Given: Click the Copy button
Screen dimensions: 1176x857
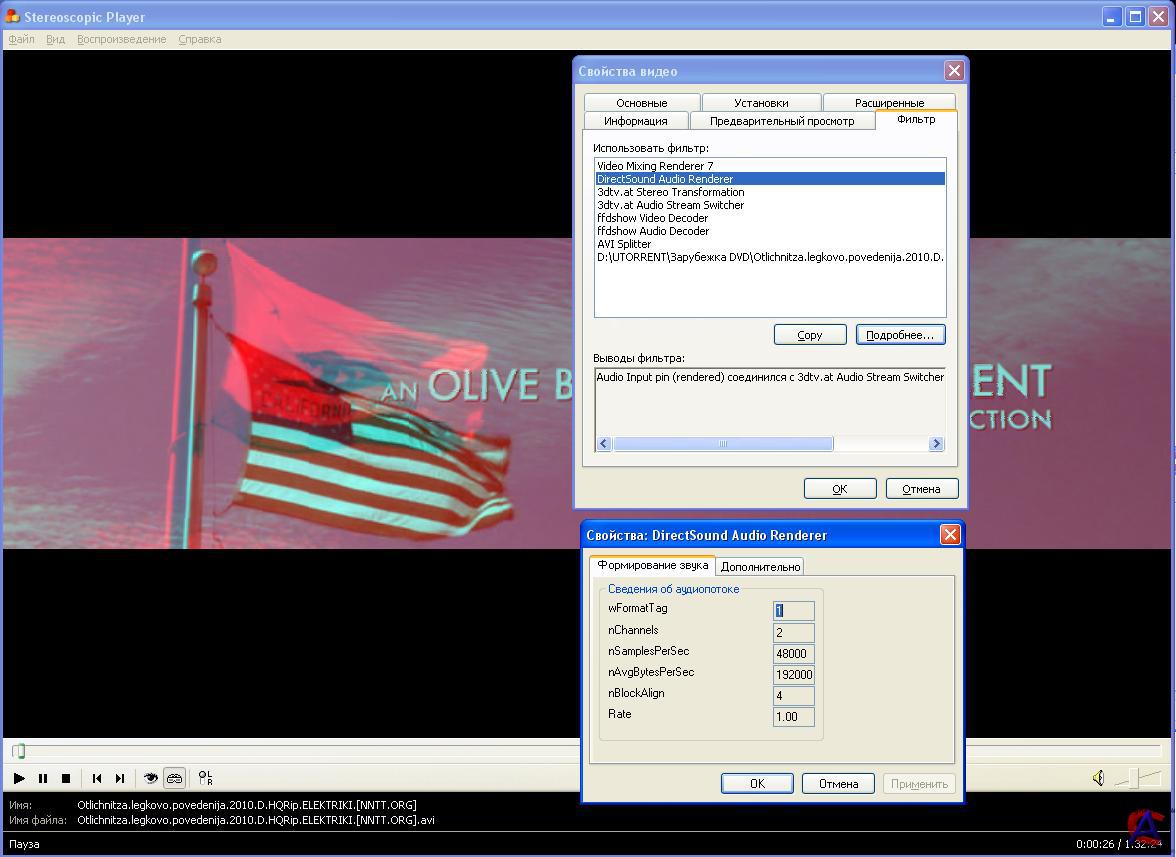Looking at the screenshot, I should tap(810, 335).
